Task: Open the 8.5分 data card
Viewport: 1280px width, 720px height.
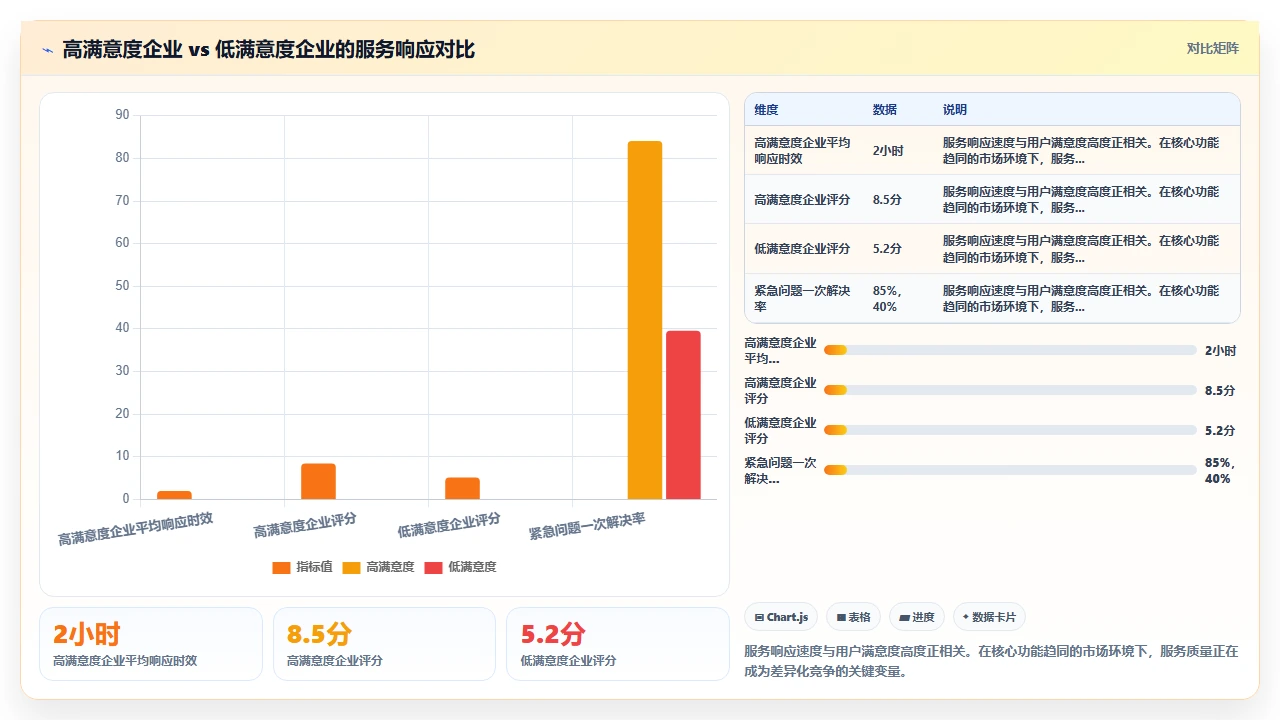Action: coord(384,644)
